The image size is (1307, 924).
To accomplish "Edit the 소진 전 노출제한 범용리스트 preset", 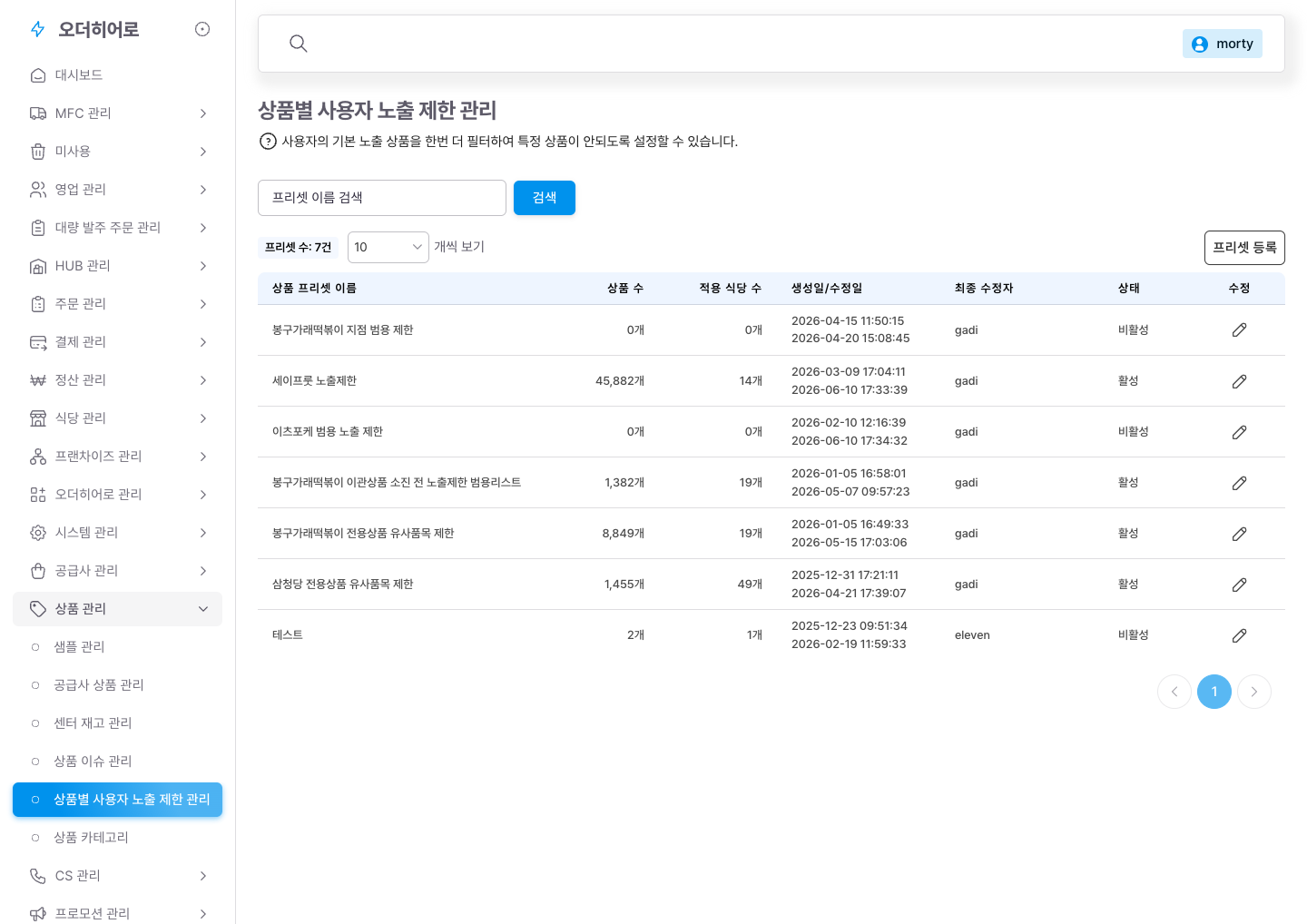I will pyautogui.click(x=1239, y=483).
